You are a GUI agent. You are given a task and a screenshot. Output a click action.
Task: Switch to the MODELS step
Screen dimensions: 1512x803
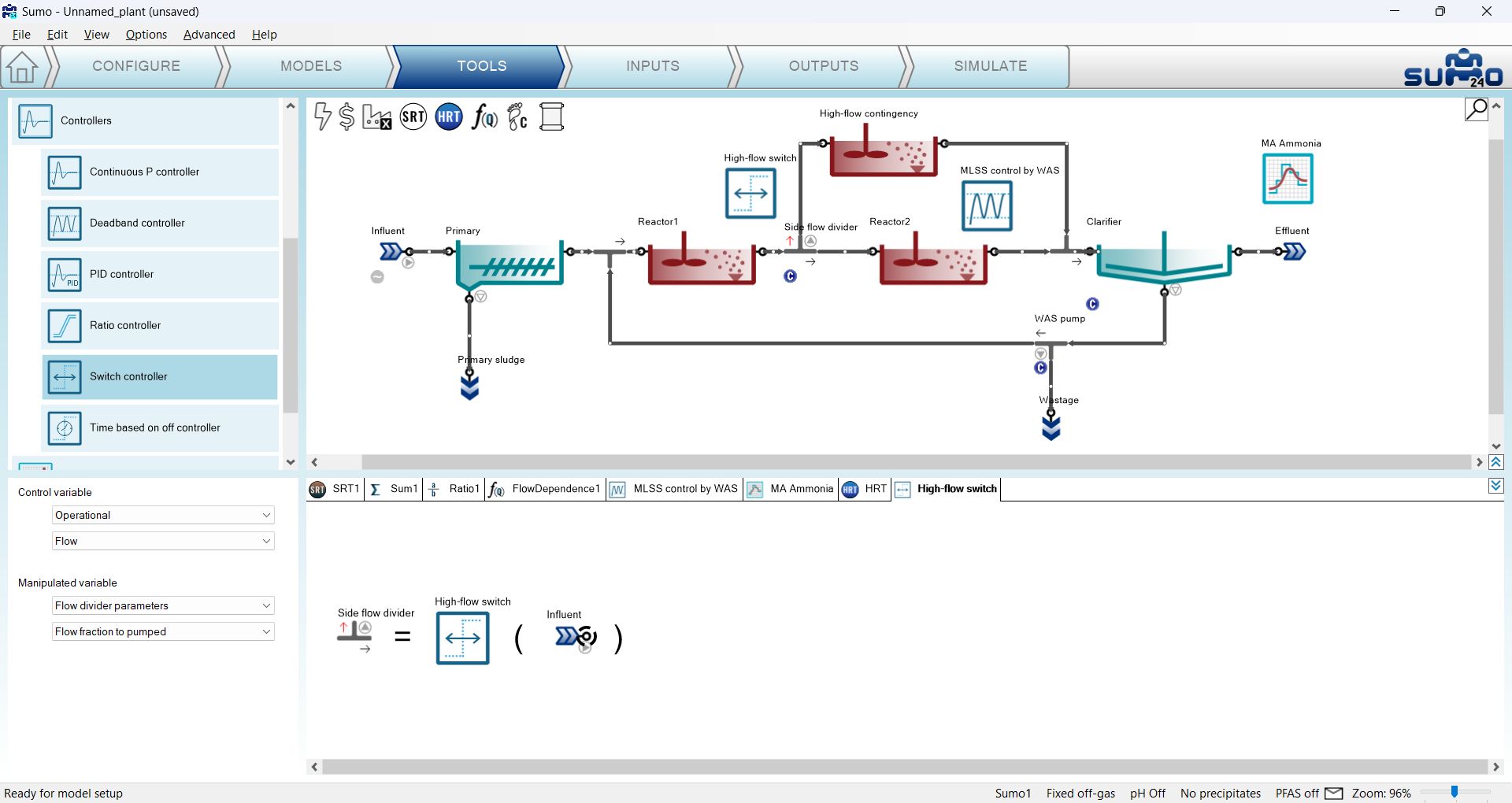(311, 66)
